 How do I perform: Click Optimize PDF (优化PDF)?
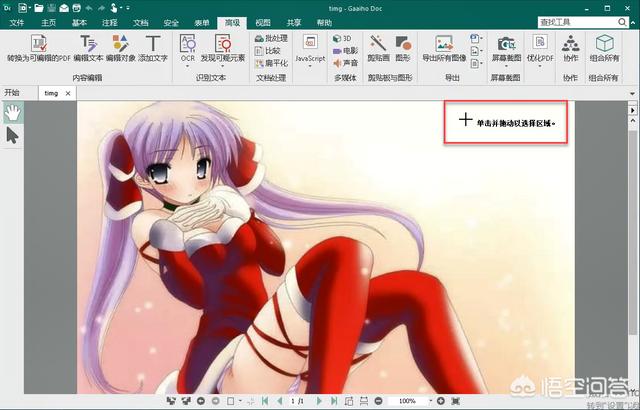coord(540,49)
